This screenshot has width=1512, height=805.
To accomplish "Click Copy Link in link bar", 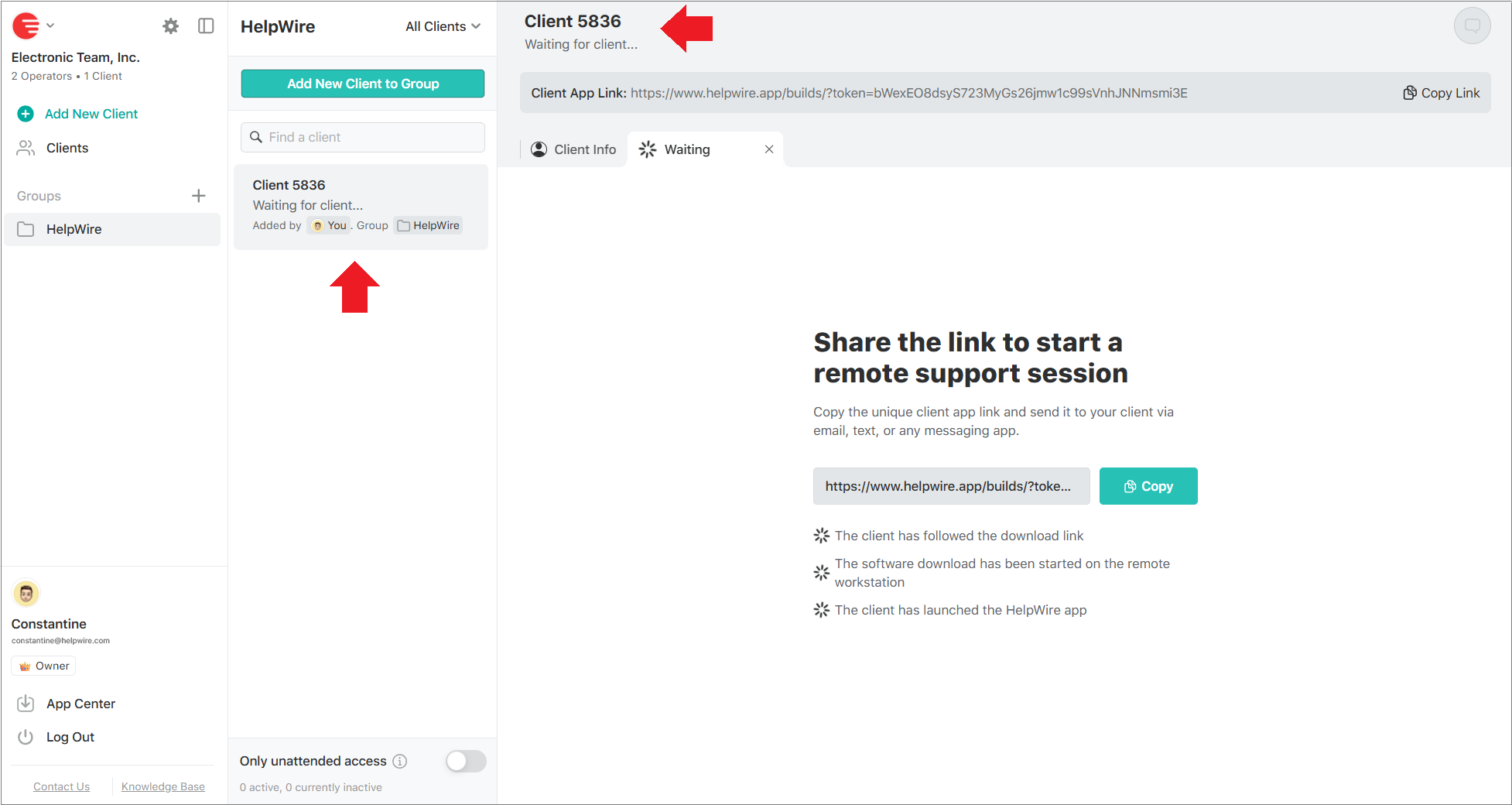I will (1441, 93).
